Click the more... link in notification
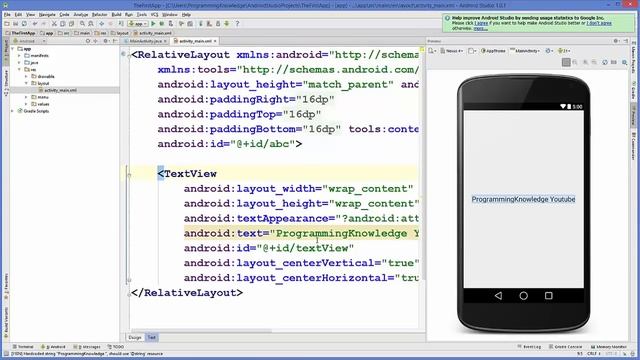640x360 pixels. pos(480,29)
